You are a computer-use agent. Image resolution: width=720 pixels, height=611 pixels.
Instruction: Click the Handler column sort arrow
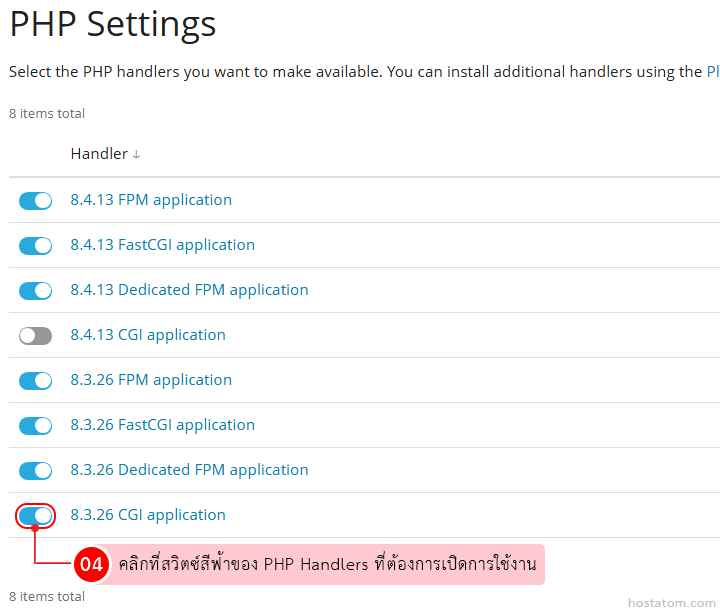tap(136, 155)
